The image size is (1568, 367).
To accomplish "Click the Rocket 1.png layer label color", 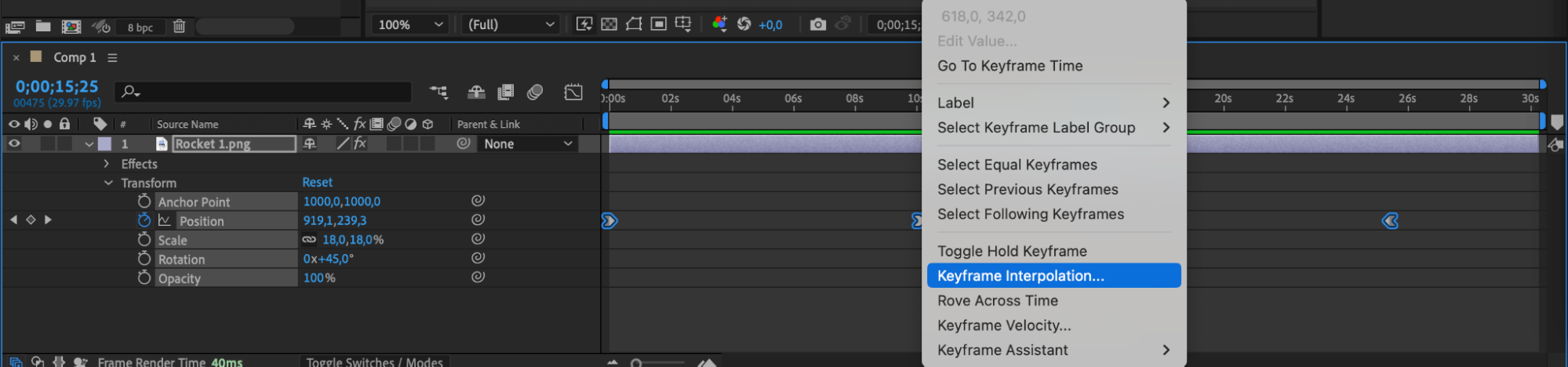I will (x=104, y=144).
